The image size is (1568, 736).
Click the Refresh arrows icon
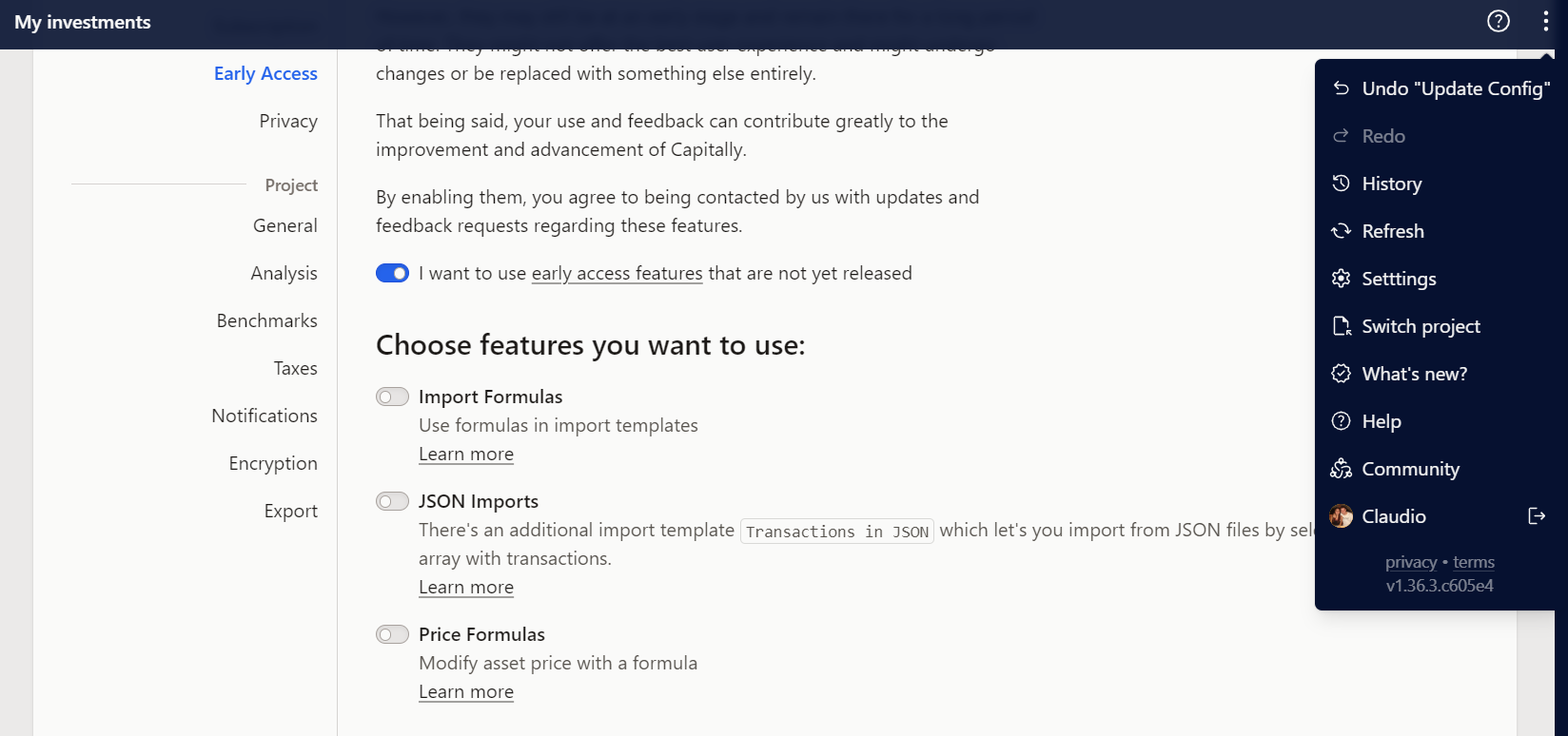coord(1342,231)
